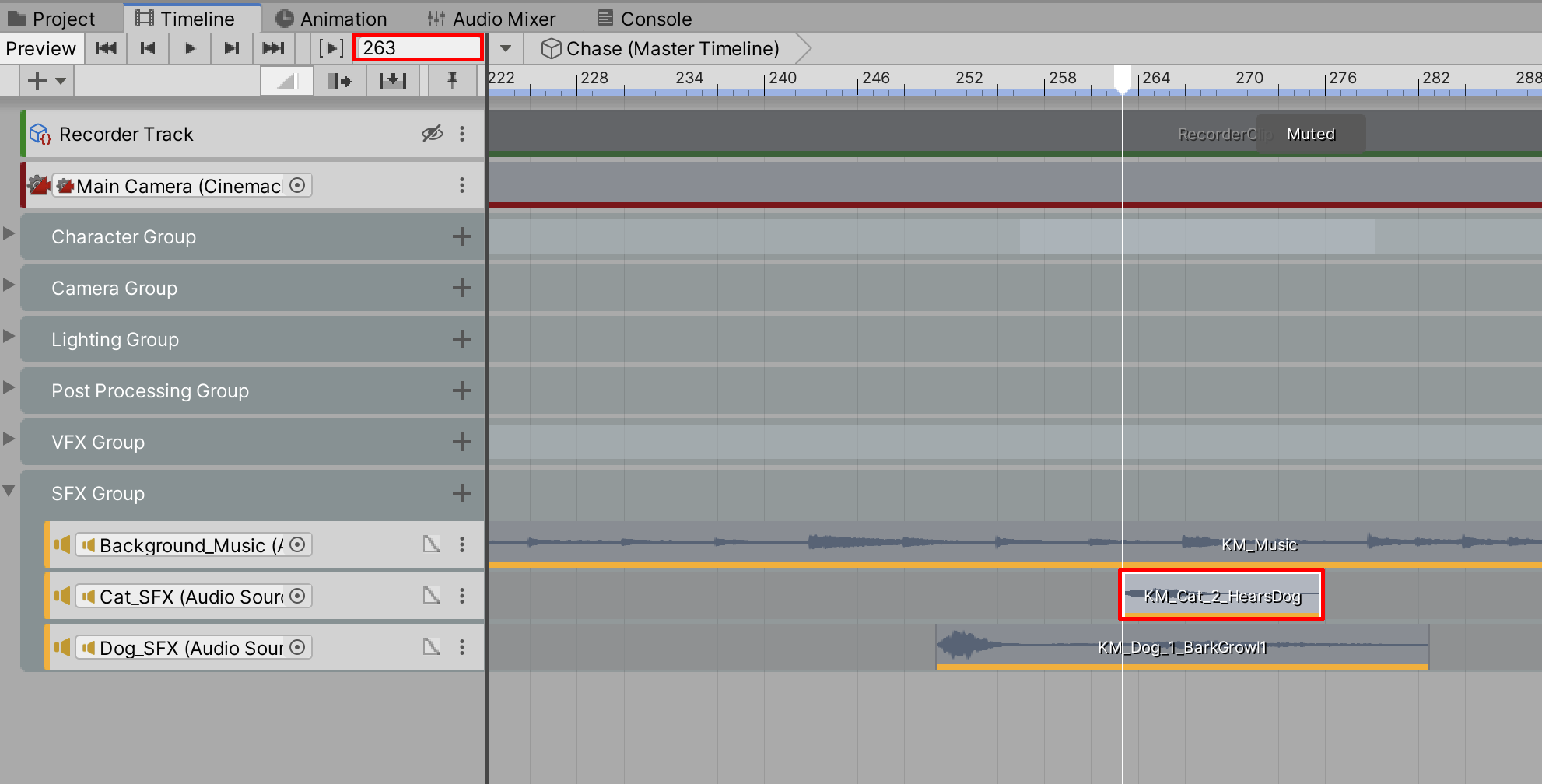Toggle Dog_SFX curves view icon
The image size is (1542, 784).
tap(432, 647)
